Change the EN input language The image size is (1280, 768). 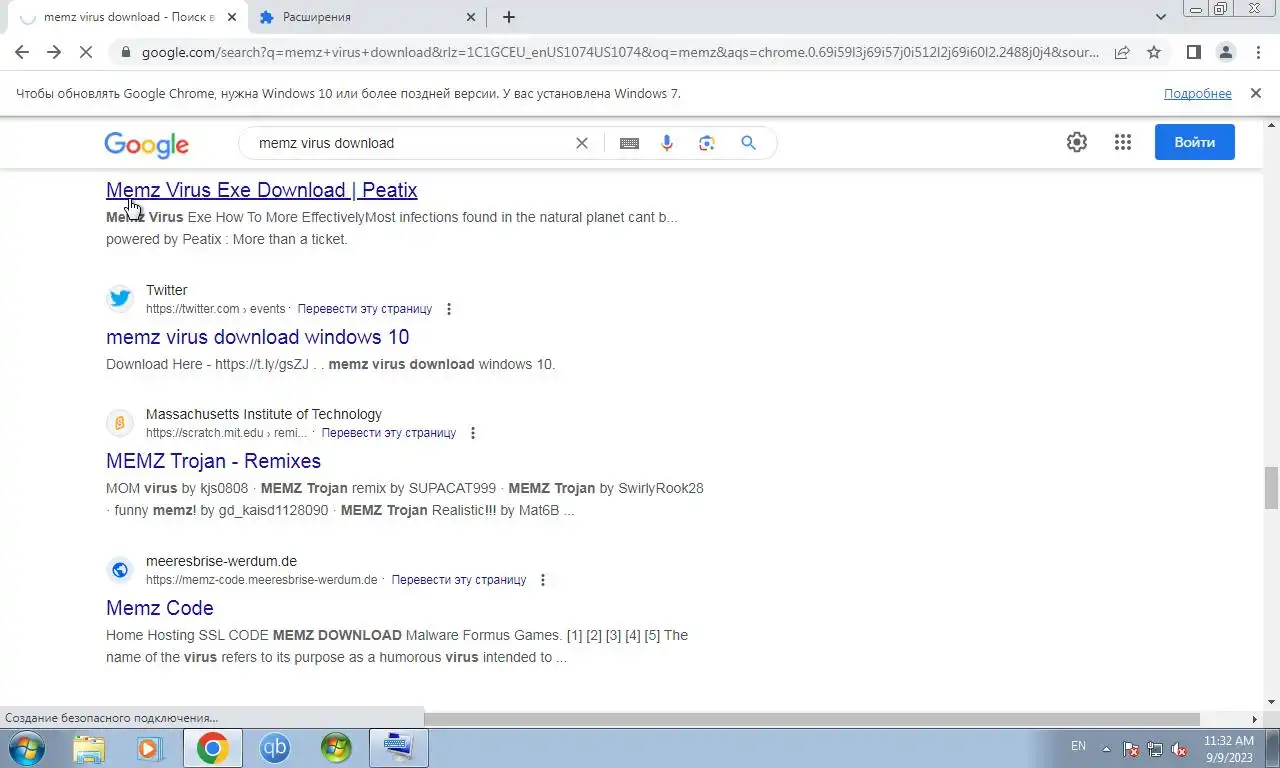[x=1078, y=746]
